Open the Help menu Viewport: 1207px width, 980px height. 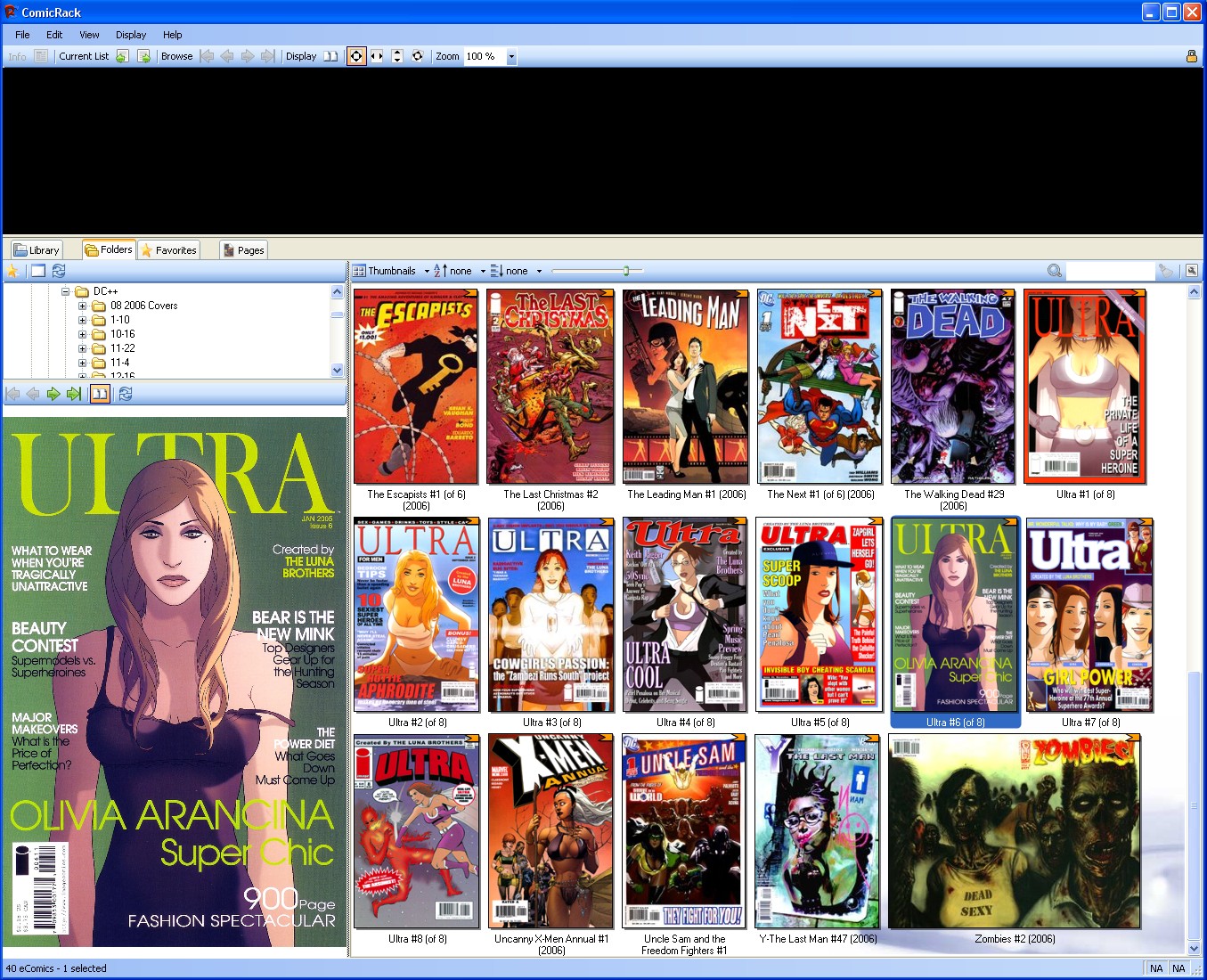coord(173,35)
